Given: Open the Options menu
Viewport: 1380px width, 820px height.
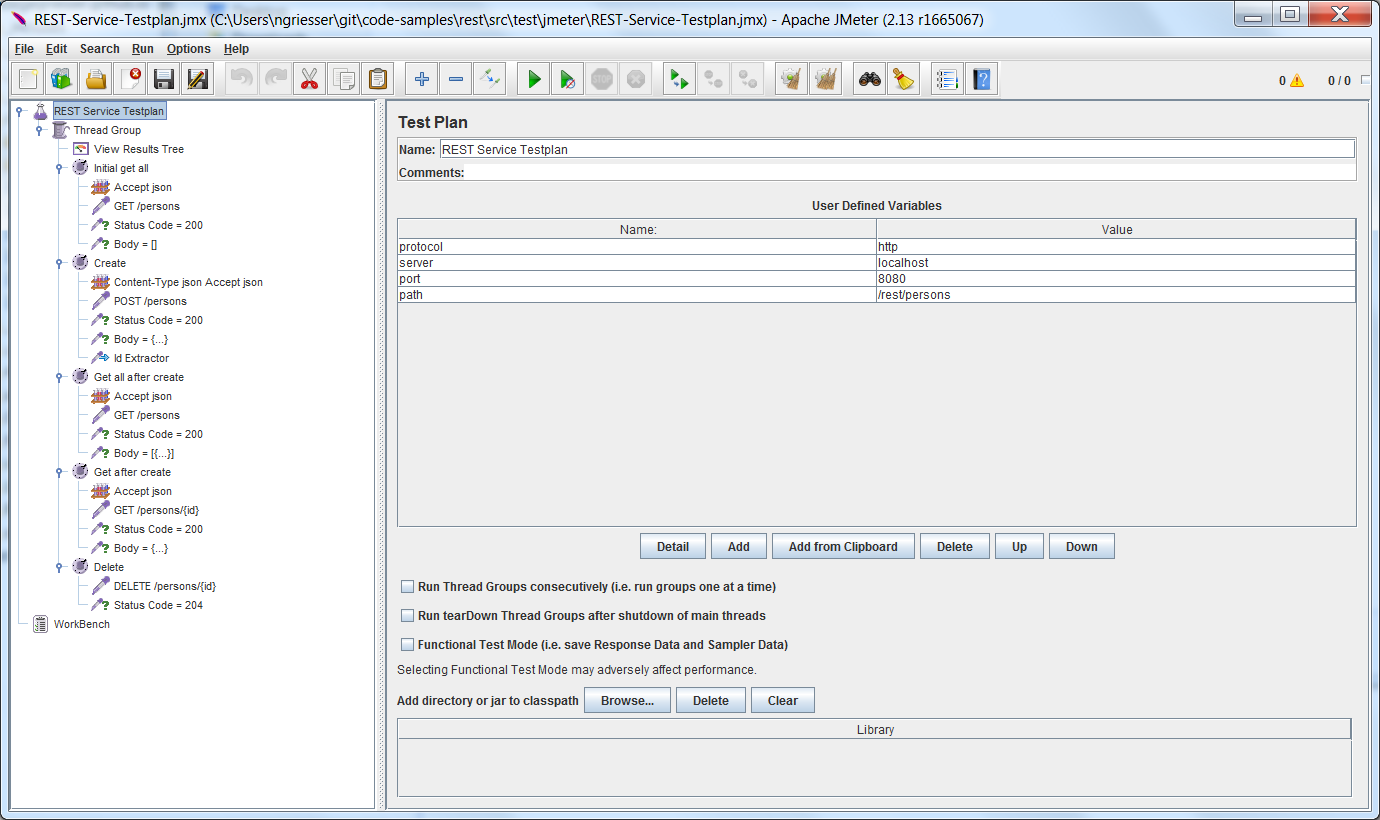Looking at the screenshot, I should click(189, 49).
